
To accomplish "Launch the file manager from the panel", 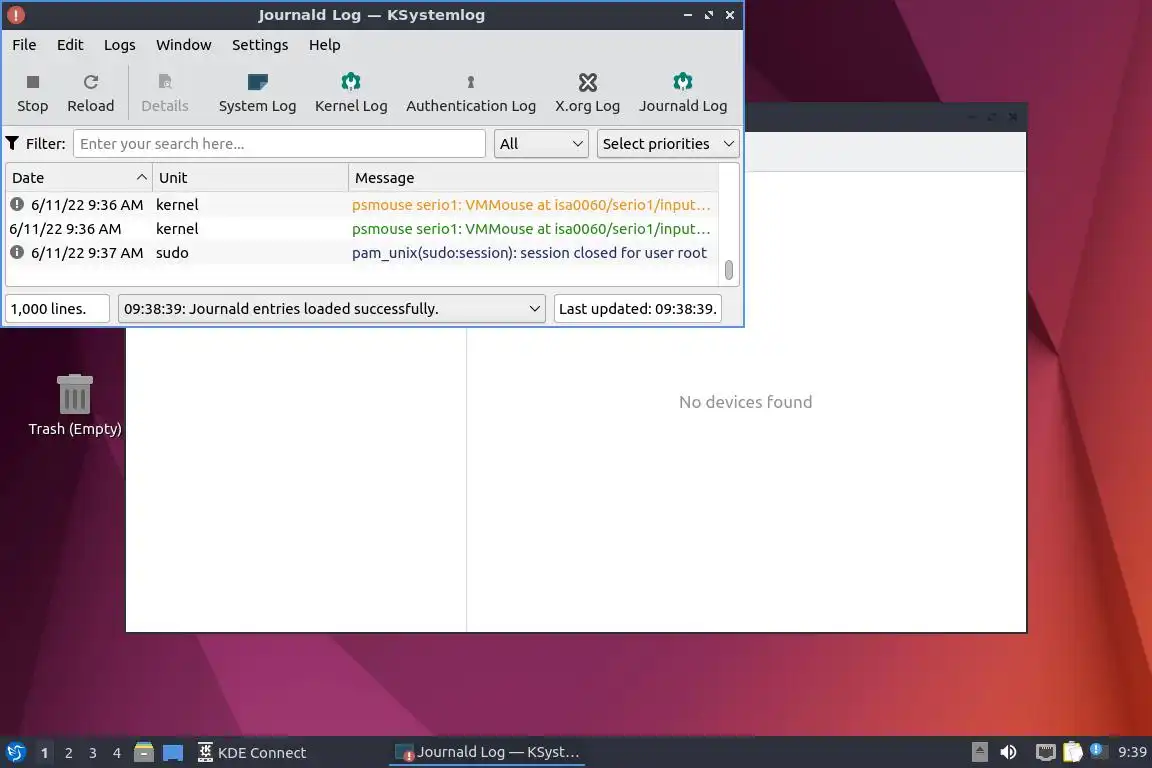I will pos(144,753).
